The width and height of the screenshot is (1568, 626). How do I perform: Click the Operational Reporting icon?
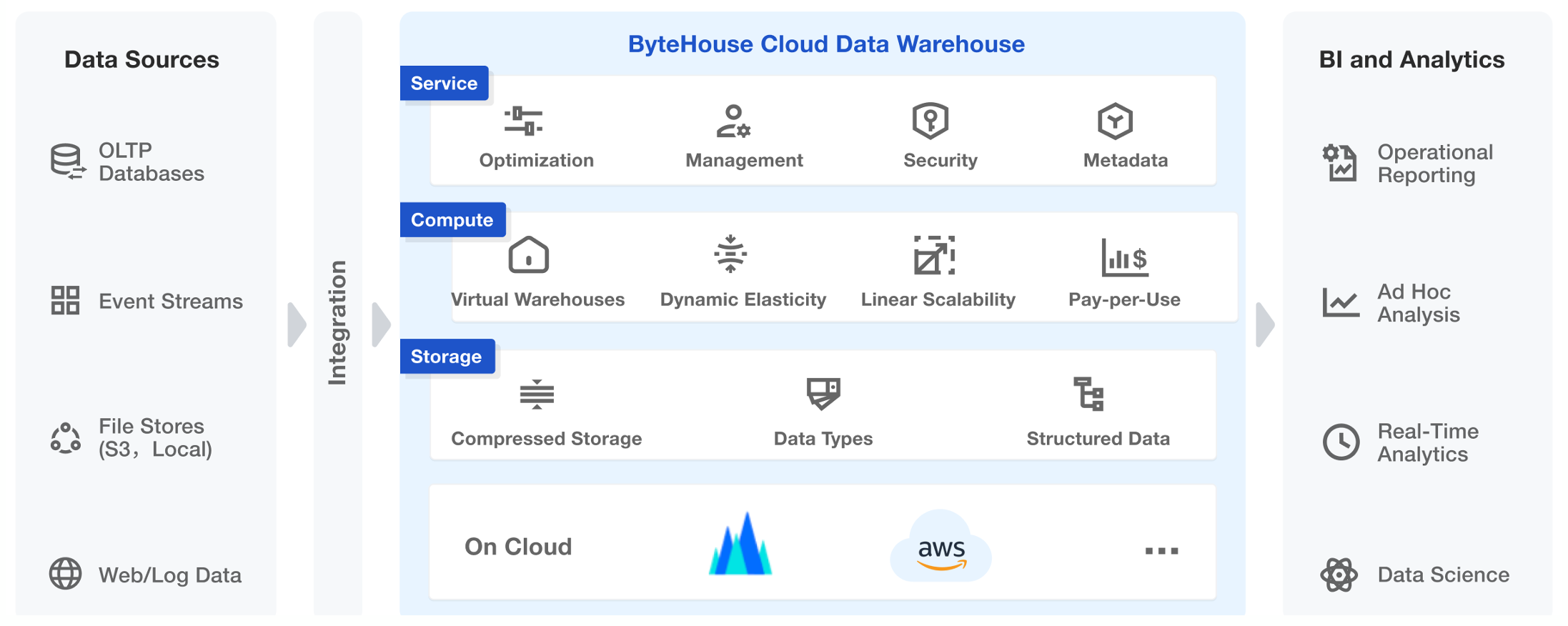[1339, 163]
